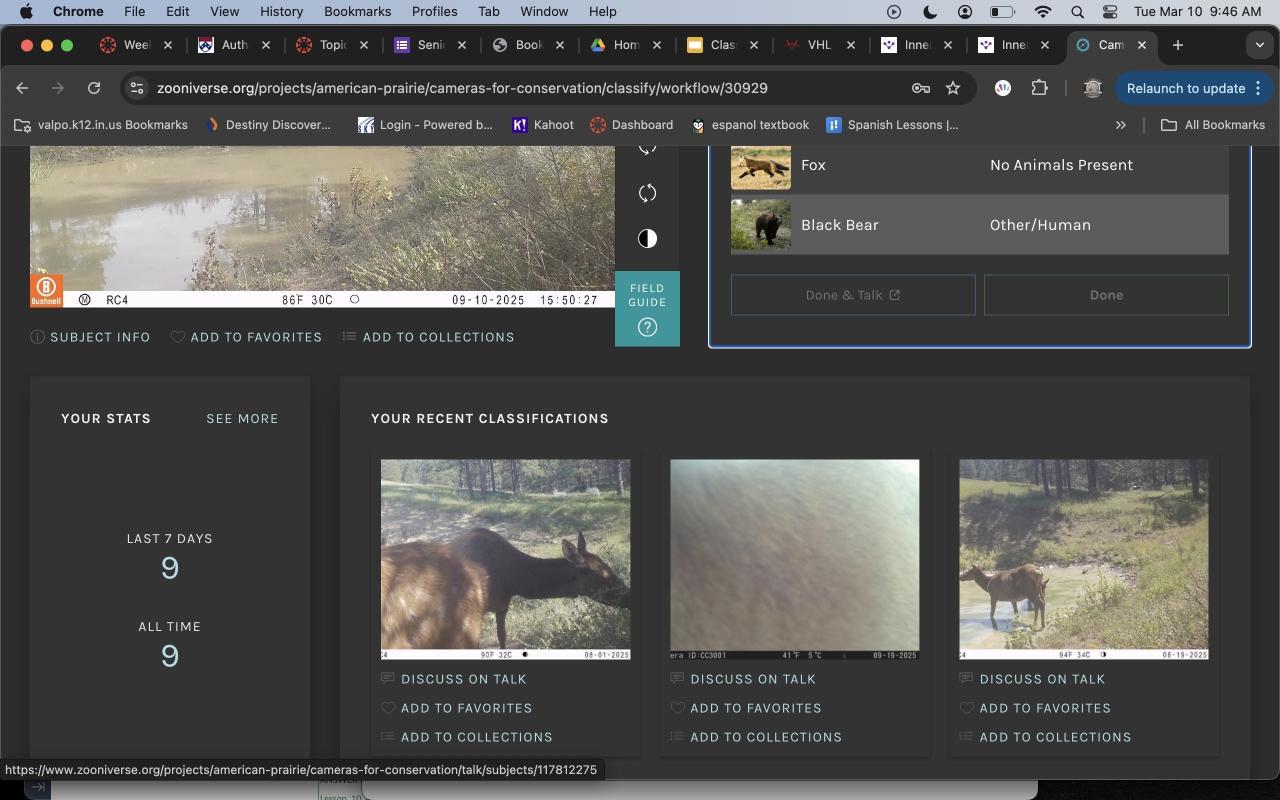Click the Subject Info icon
1280x800 pixels.
(x=37, y=337)
